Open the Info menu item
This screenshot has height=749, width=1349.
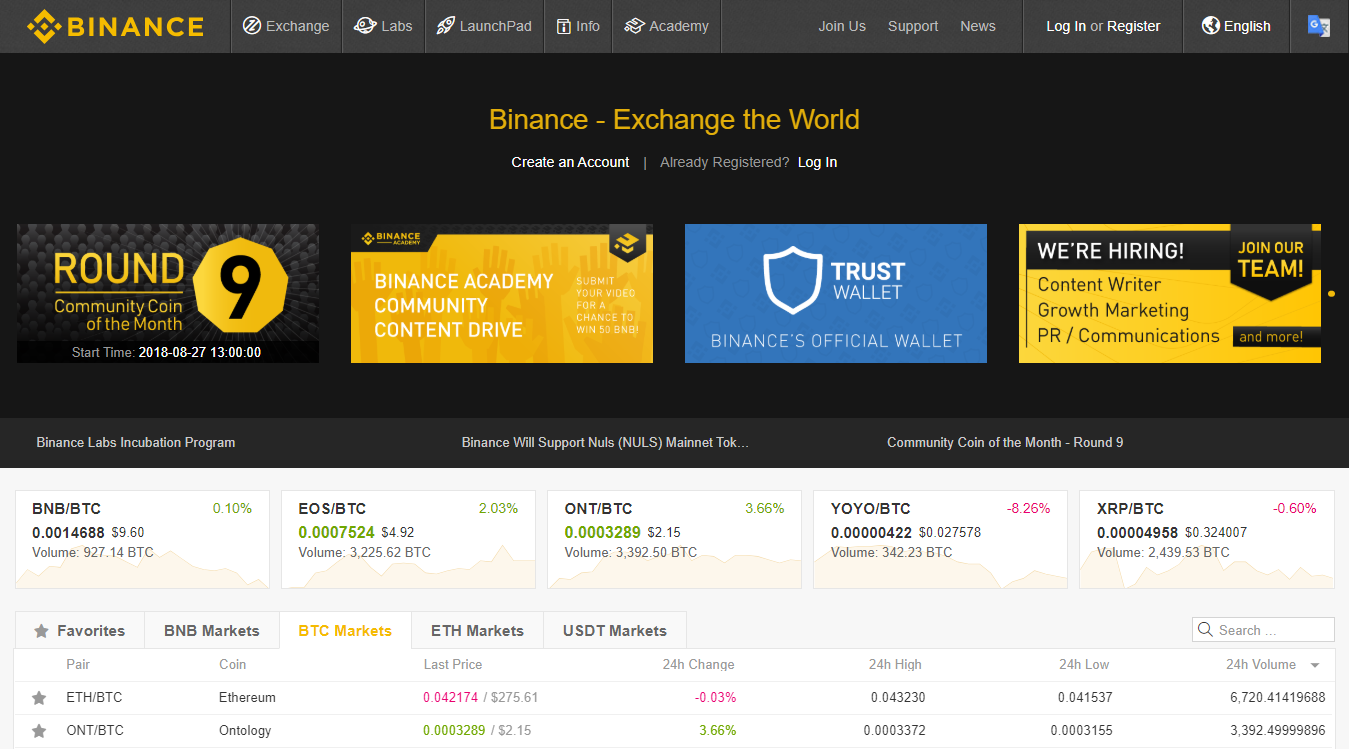pos(578,26)
